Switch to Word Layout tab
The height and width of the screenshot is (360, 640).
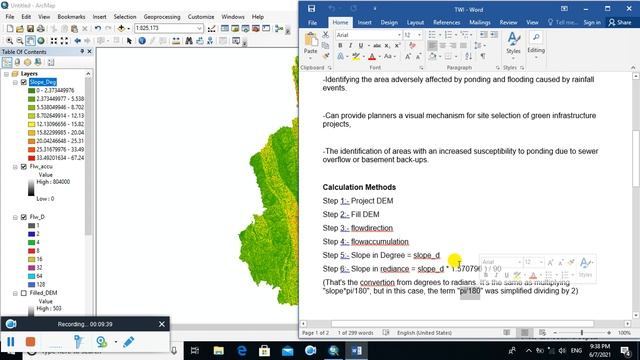(415, 22)
